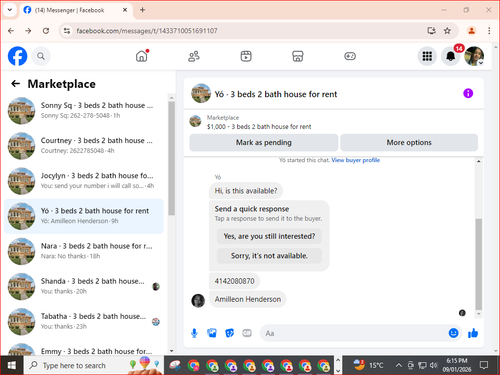Click the browser Forward button
500x375 pixels.
tap(28, 31)
